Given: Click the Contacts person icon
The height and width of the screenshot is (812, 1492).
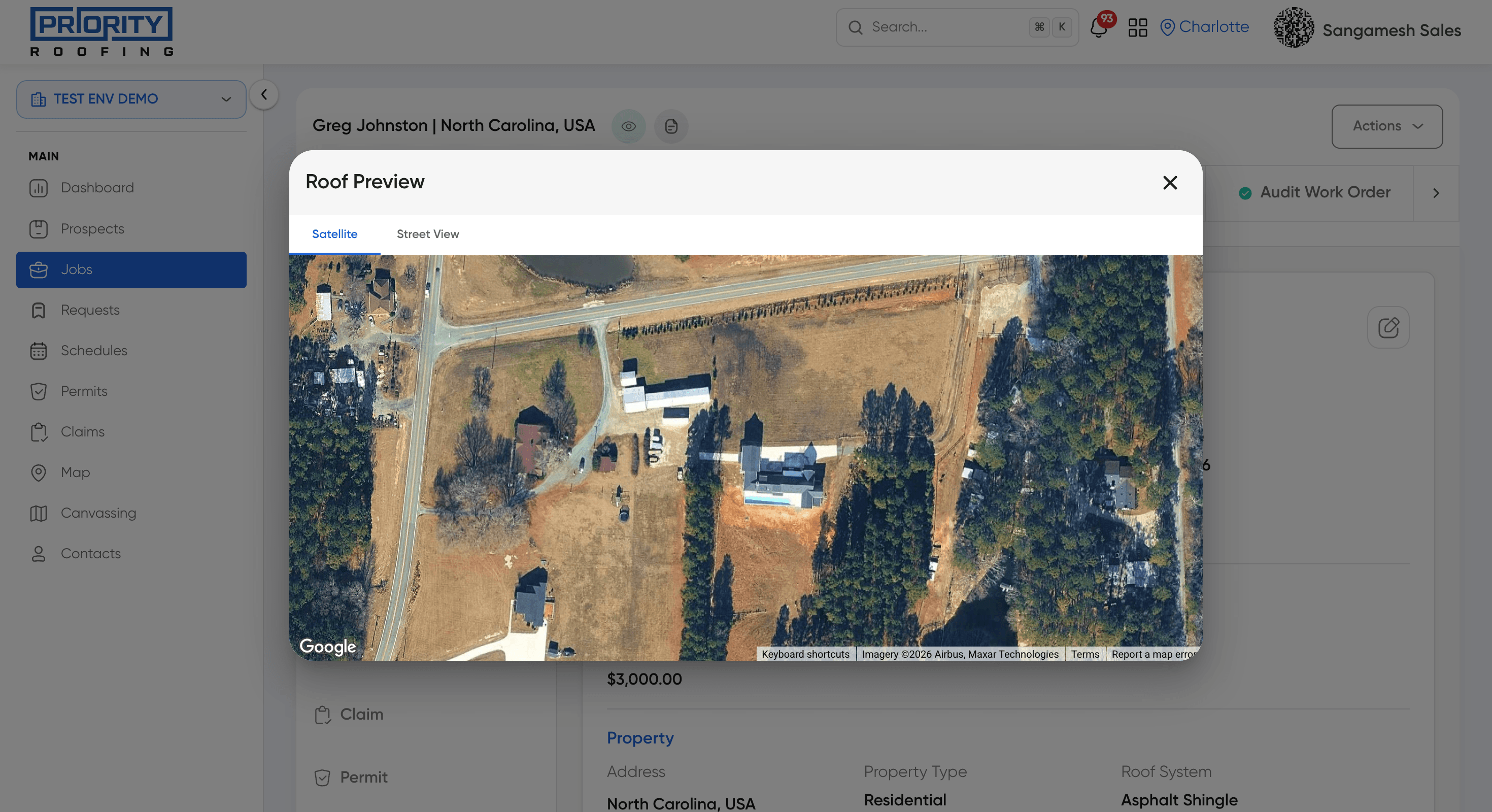Looking at the screenshot, I should pyautogui.click(x=38, y=554).
